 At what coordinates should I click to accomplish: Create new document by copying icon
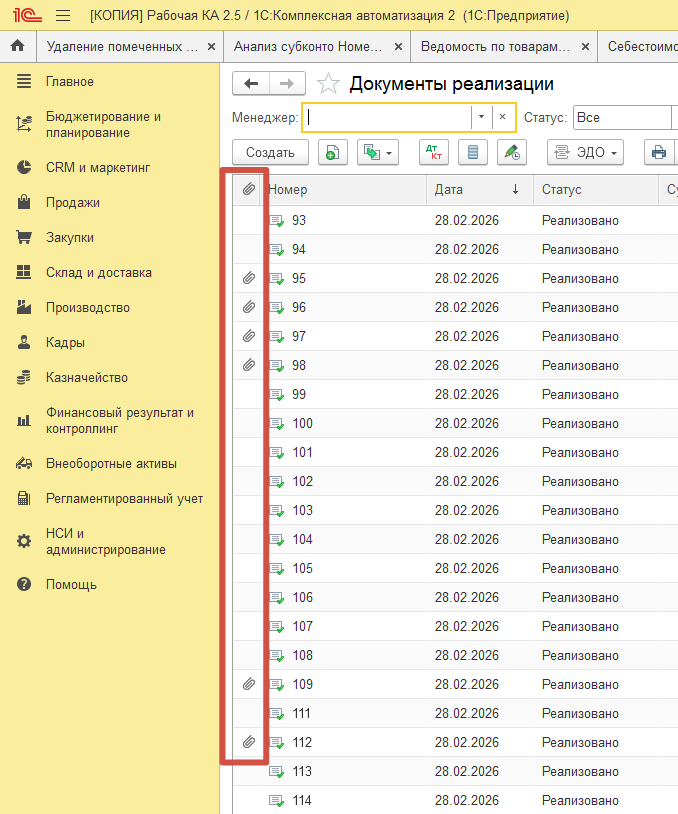coord(332,153)
